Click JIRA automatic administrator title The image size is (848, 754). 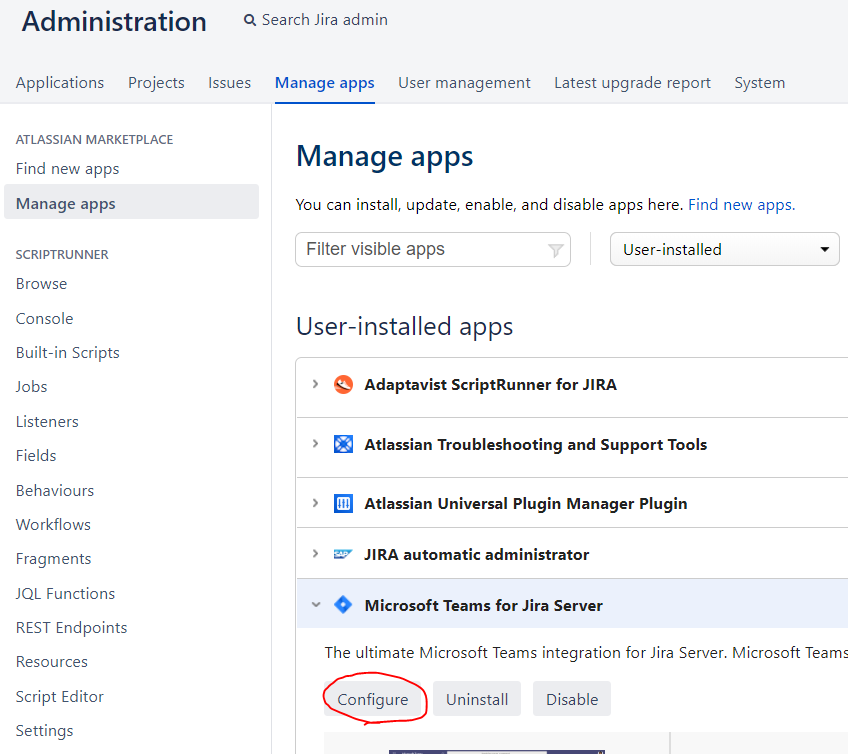tap(476, 554)
